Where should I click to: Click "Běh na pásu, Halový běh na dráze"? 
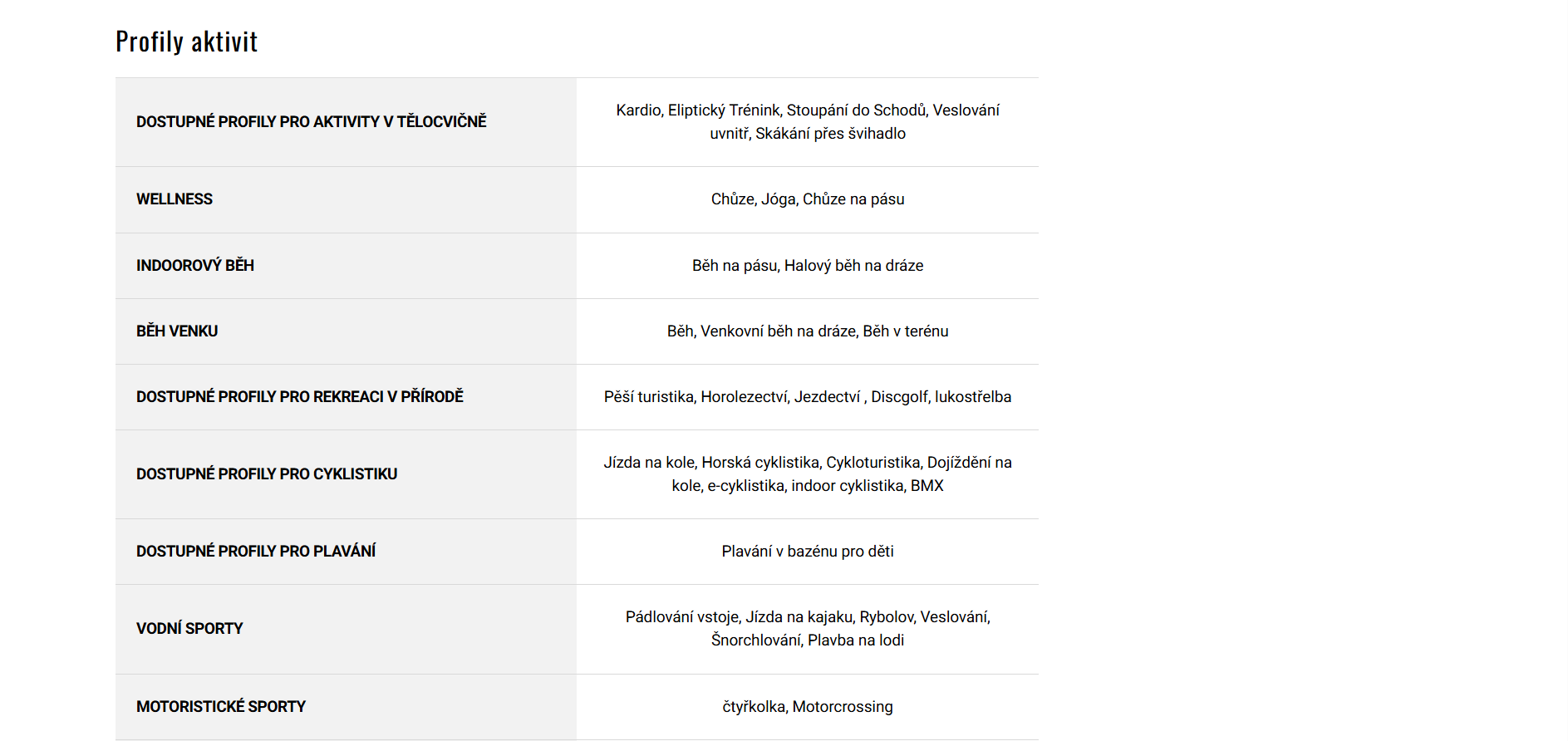pyautogui.click(x=807, y=266)
